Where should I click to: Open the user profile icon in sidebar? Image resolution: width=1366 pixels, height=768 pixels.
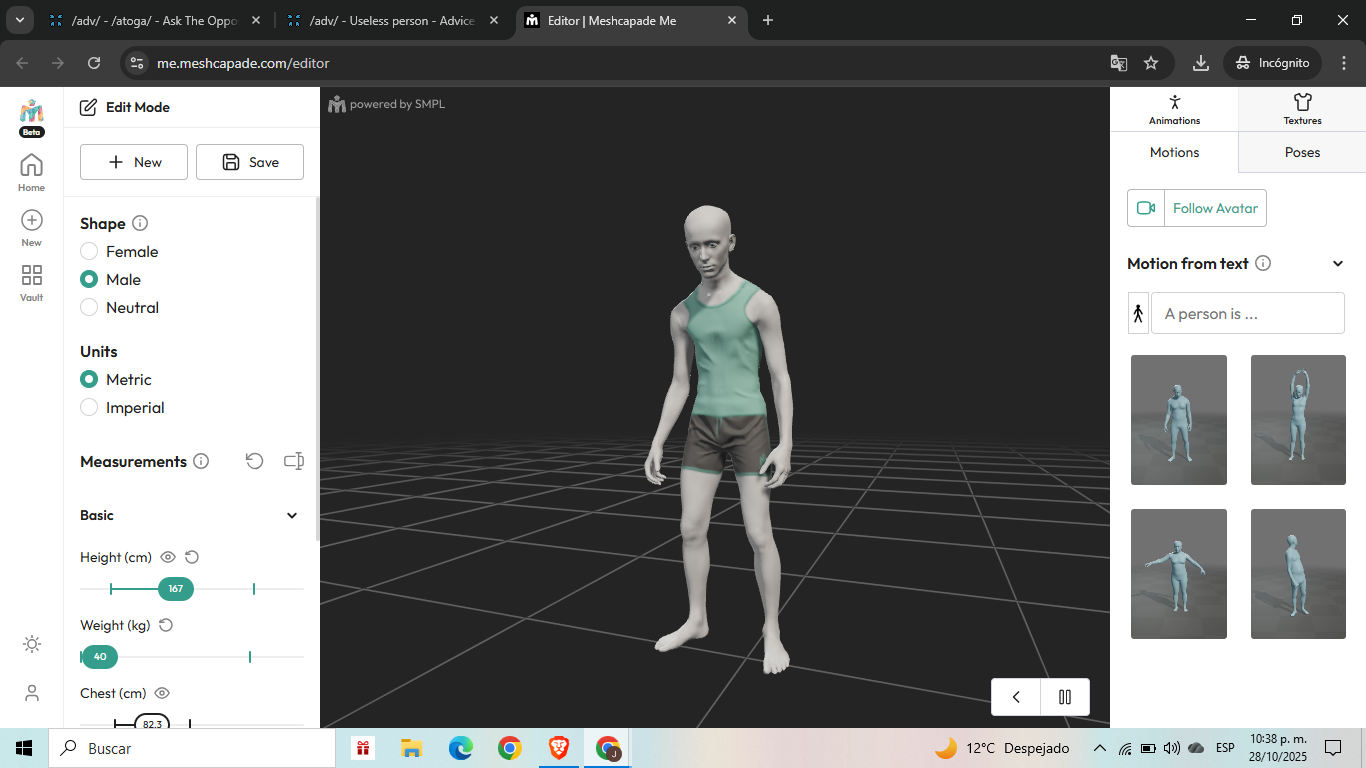click(32, 693)
